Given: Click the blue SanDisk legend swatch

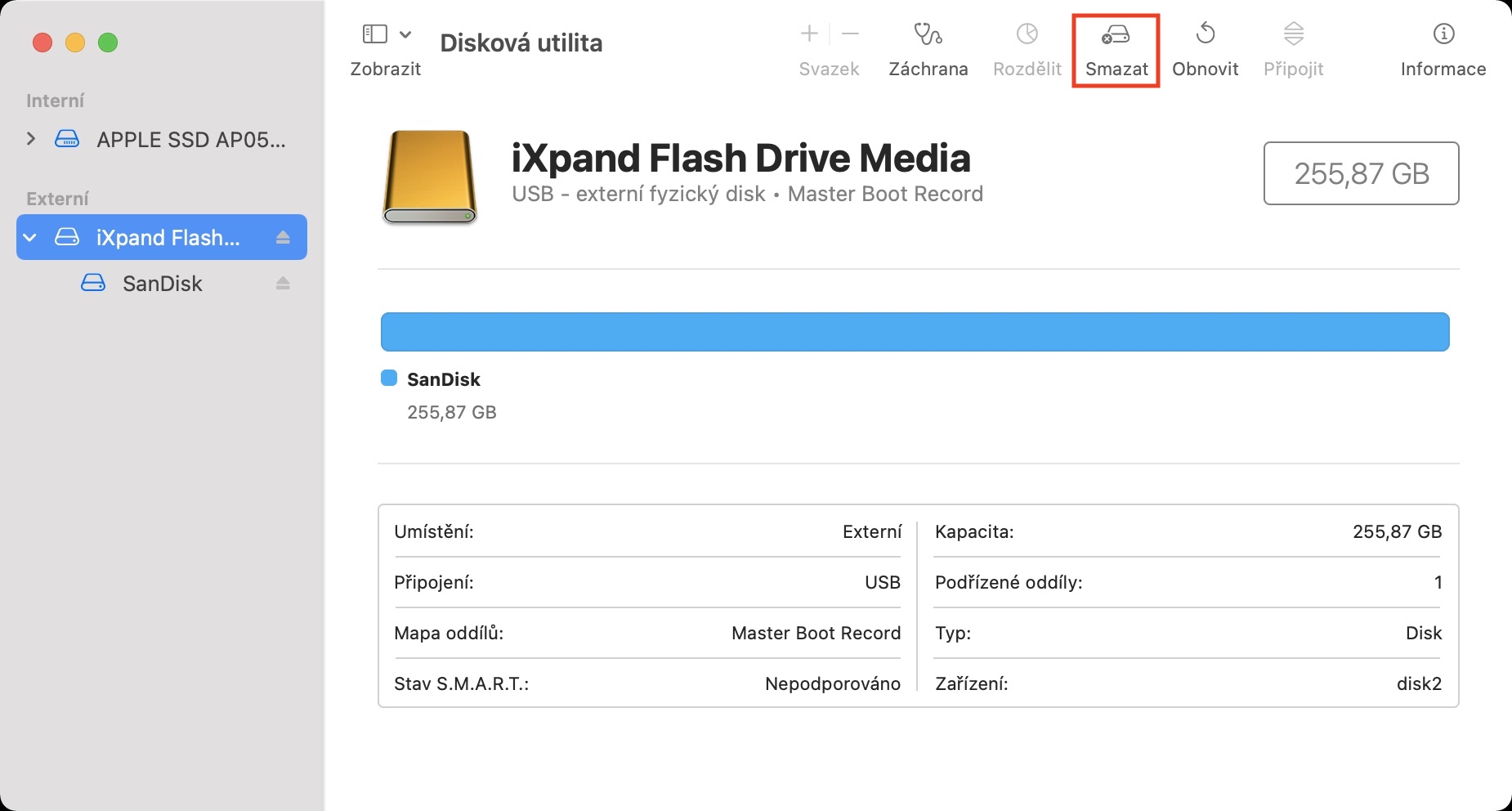Looking at the screenshot, I should (389, 379).
